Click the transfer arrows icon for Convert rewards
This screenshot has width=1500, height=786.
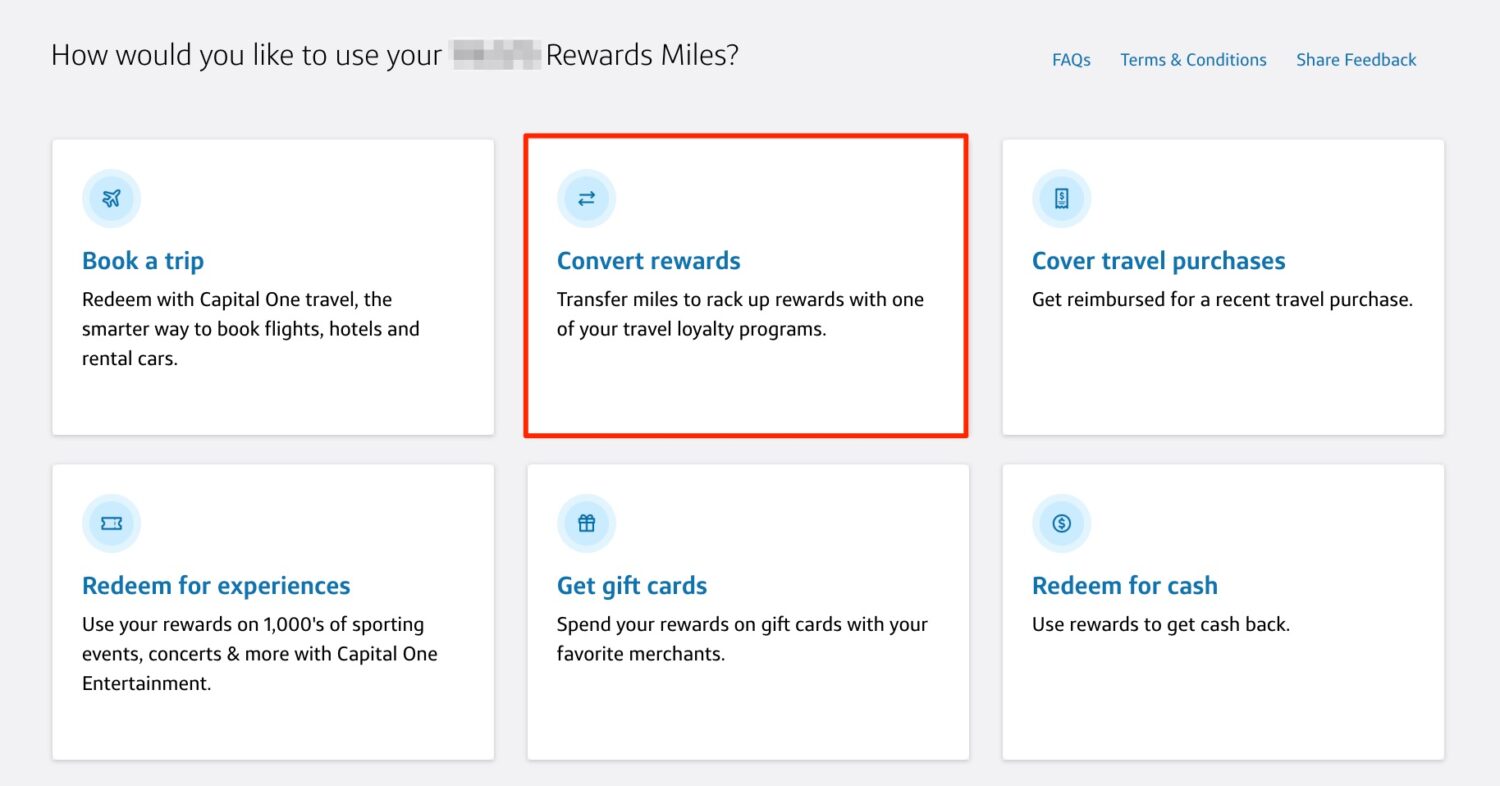tap(586, 198)
